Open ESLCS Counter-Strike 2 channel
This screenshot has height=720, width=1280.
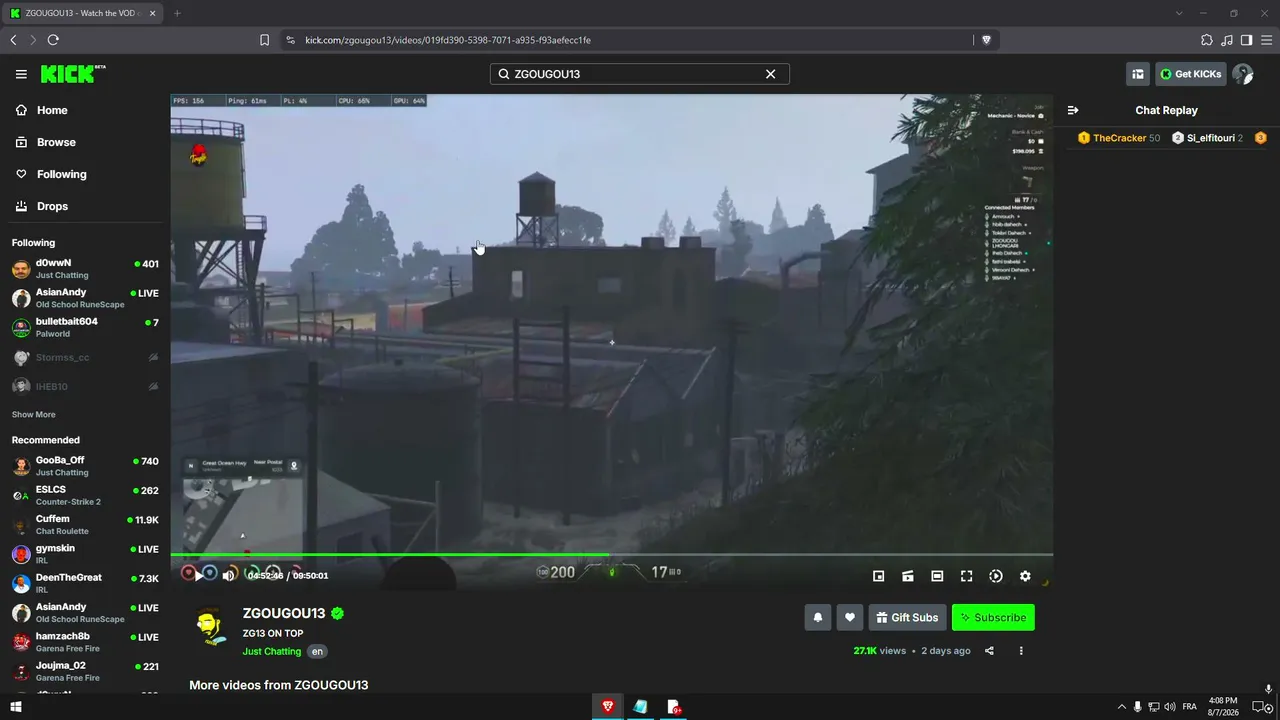[x=85, y=495]
